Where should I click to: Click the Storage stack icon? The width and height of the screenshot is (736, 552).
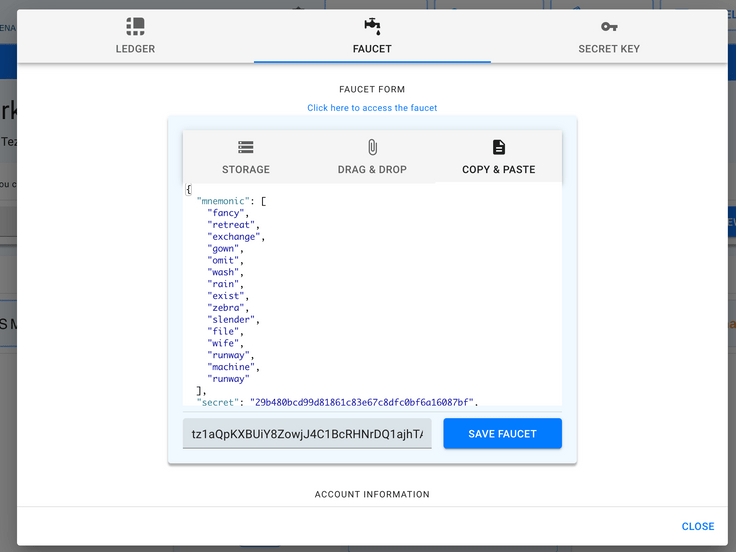coord(245,147)
